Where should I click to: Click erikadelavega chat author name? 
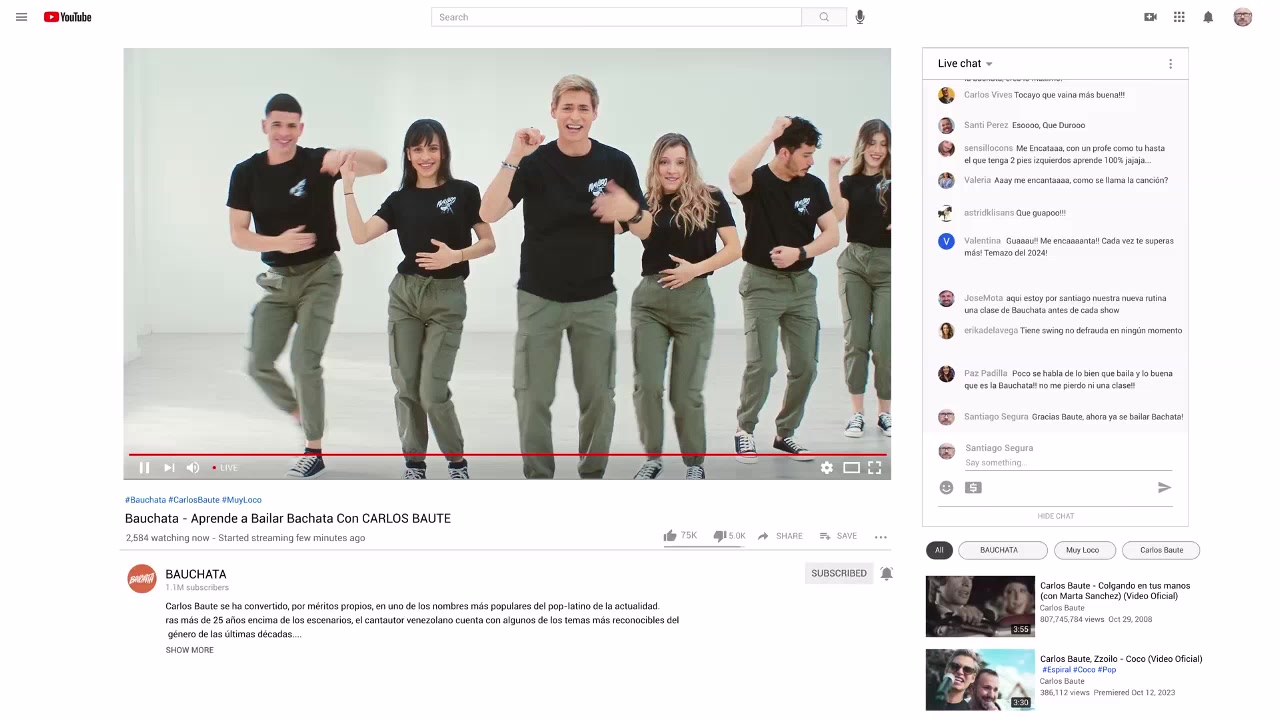991,331
